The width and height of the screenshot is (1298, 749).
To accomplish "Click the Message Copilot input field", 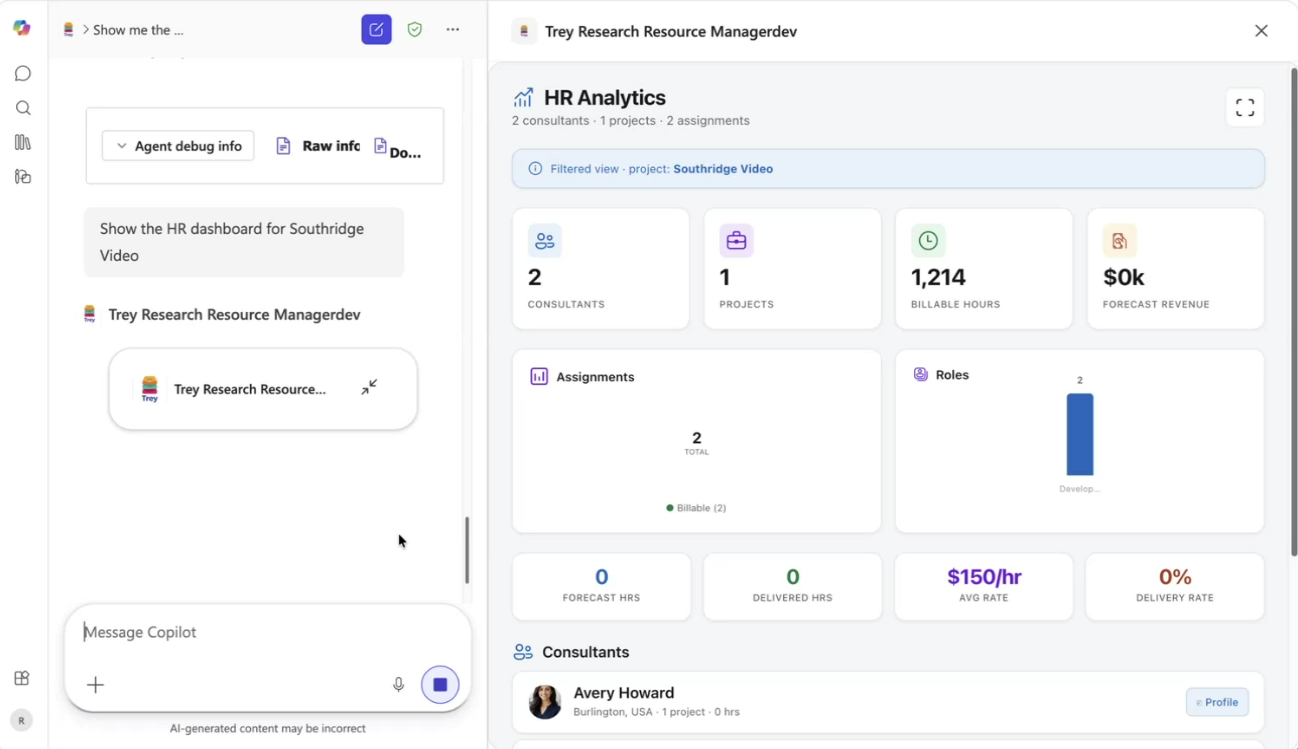I will (x=267, y=632).
